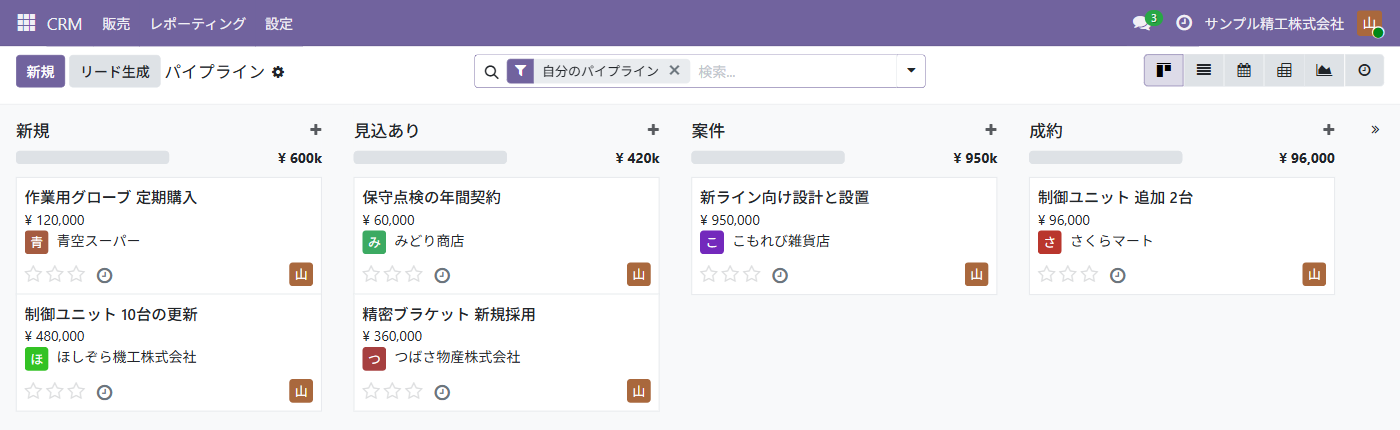The width and height of the screenshot is (1400, 430).
Task: Click the 新規 column progress bar
Action: [x=93, y=157]
